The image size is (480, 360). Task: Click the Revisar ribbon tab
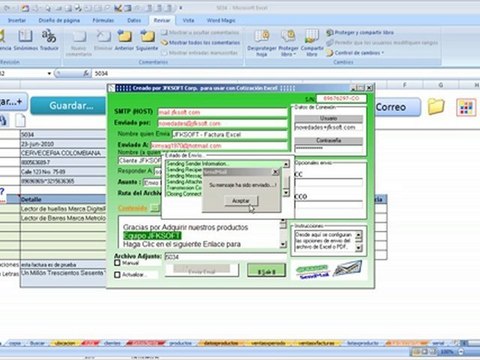(x=162, y=20)
